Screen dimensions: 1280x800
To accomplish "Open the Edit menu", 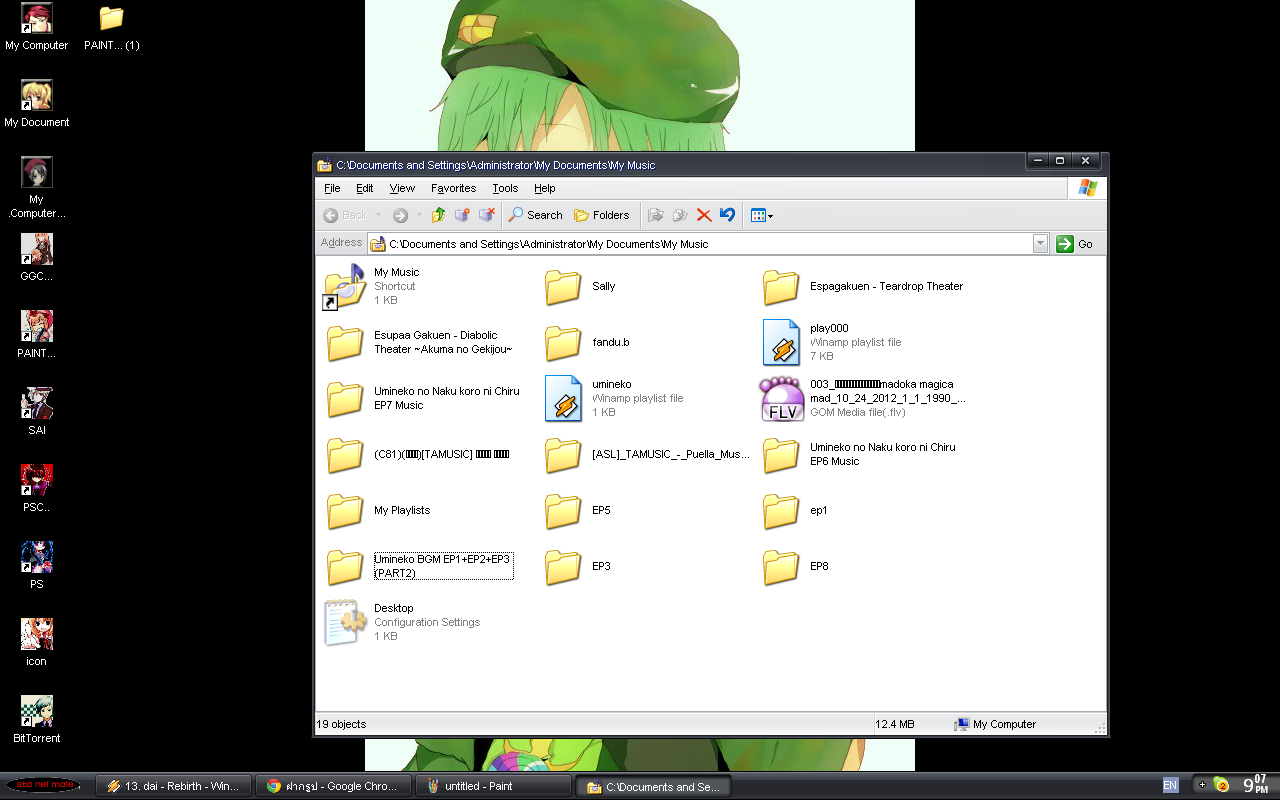I will coord(365,188).
